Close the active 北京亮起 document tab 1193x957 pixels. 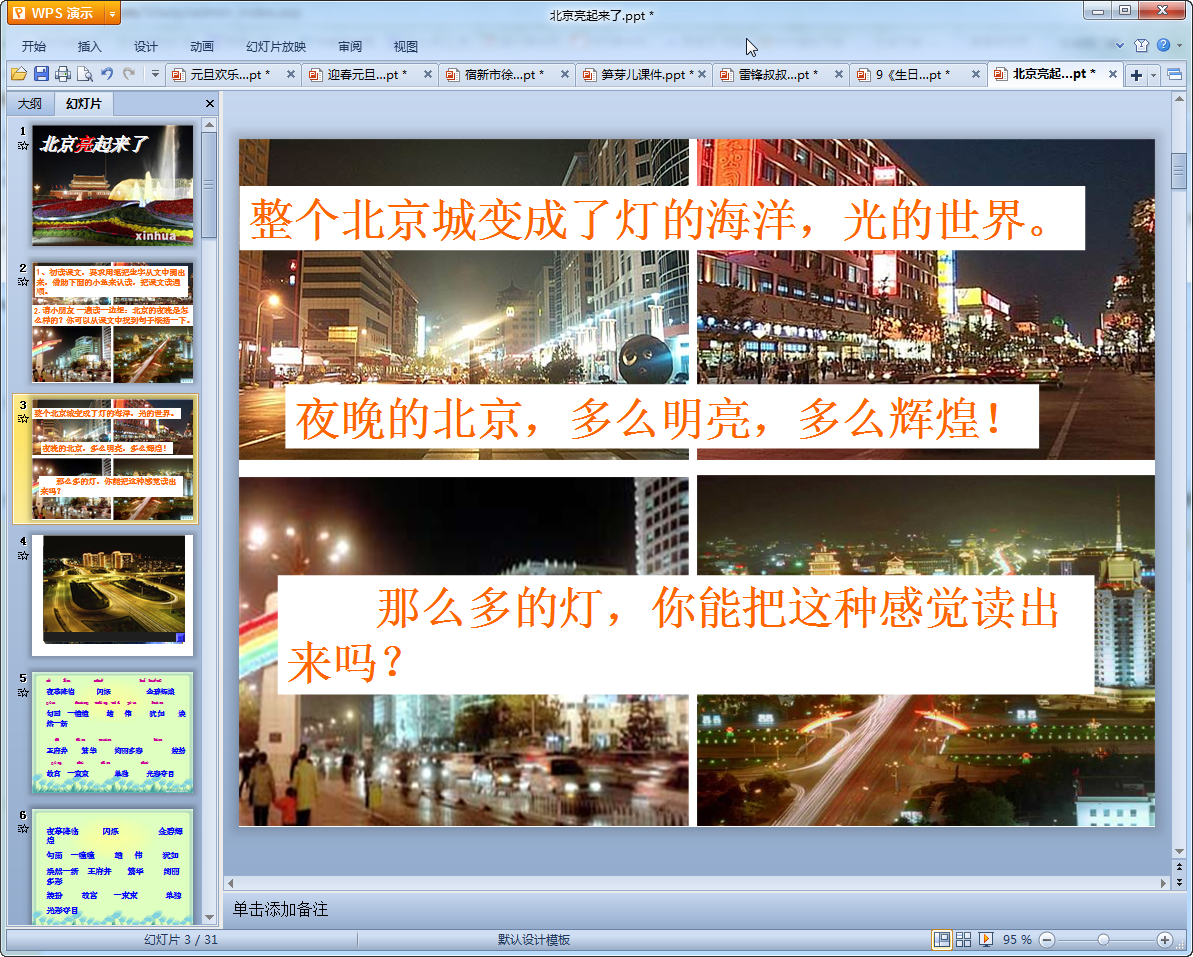coord(1112,75)
